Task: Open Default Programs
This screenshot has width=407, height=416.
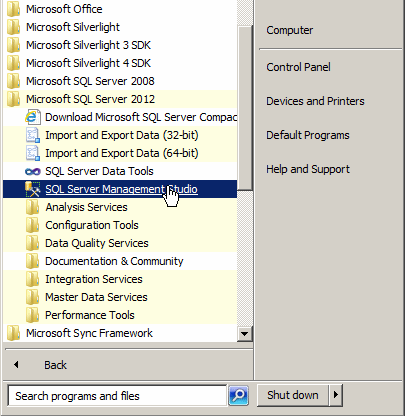Action: coord(308,135)
